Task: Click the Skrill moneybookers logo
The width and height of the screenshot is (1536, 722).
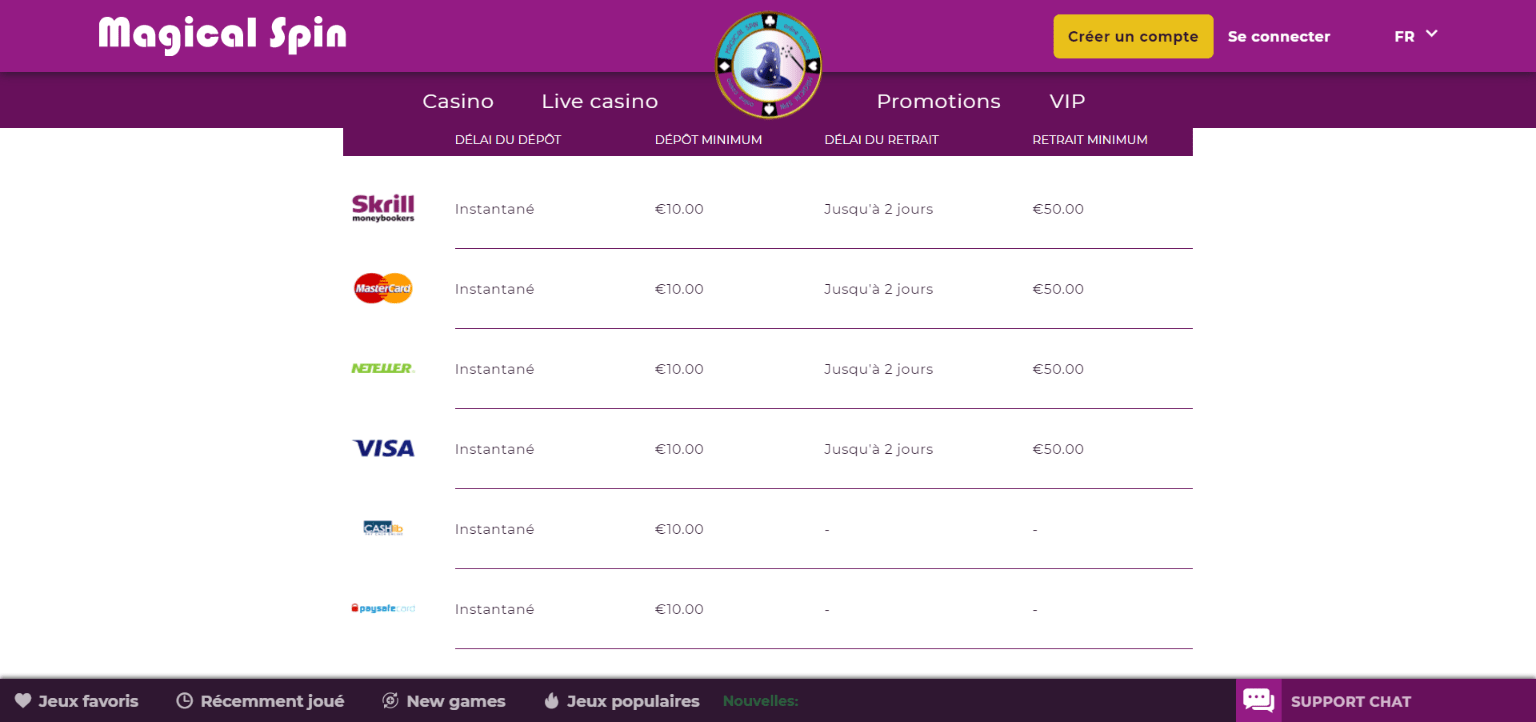Action: pyautogui.click(x=383, y=208)
